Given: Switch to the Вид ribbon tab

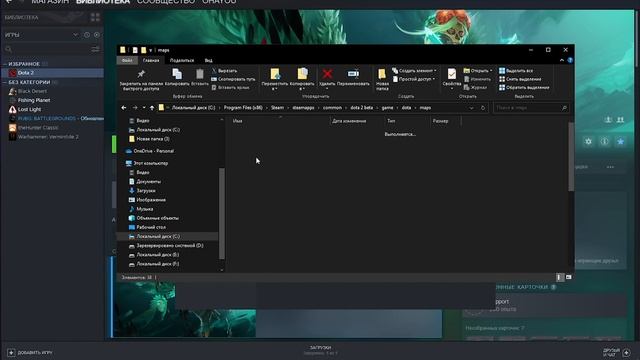Looking at the screenshot, I should tap(208, 60).
